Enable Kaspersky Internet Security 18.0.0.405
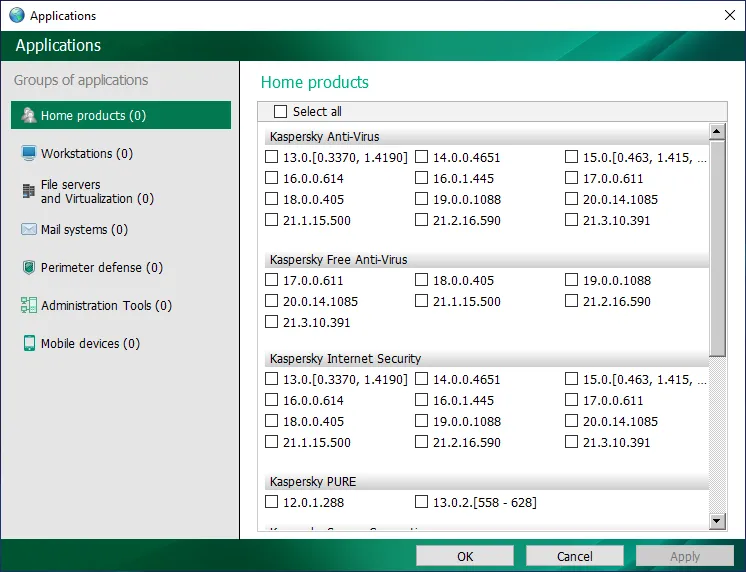This screenshot has height=572, width=746. 271,421
